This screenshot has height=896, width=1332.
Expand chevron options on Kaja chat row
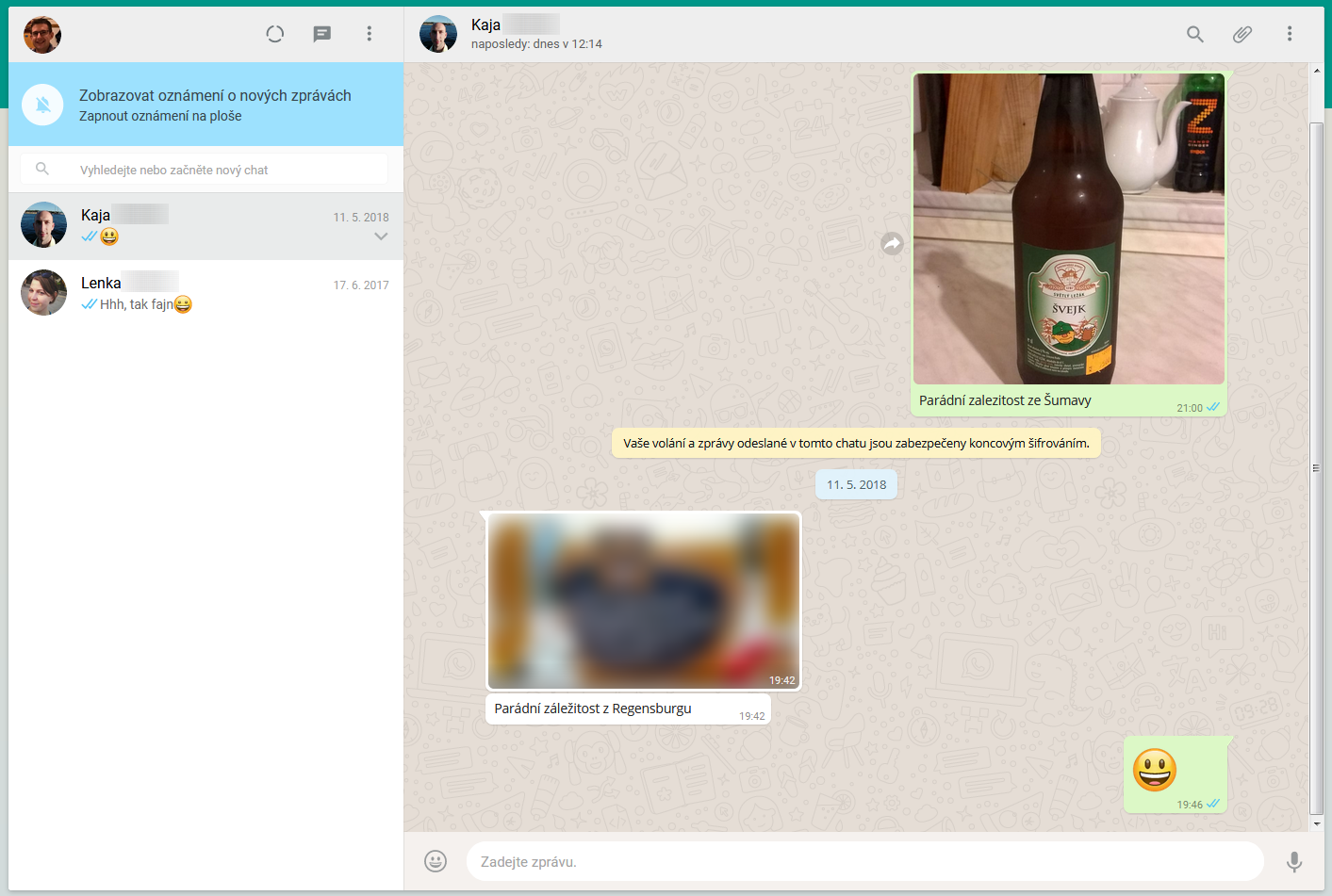381,236
